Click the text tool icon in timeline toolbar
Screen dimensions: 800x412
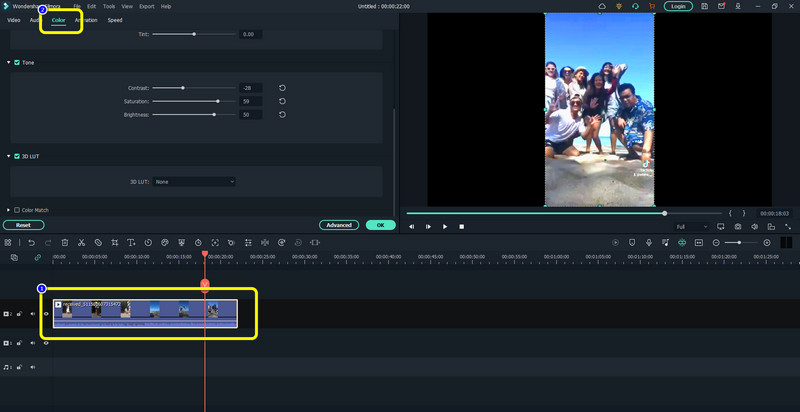[x=132, y=242]
